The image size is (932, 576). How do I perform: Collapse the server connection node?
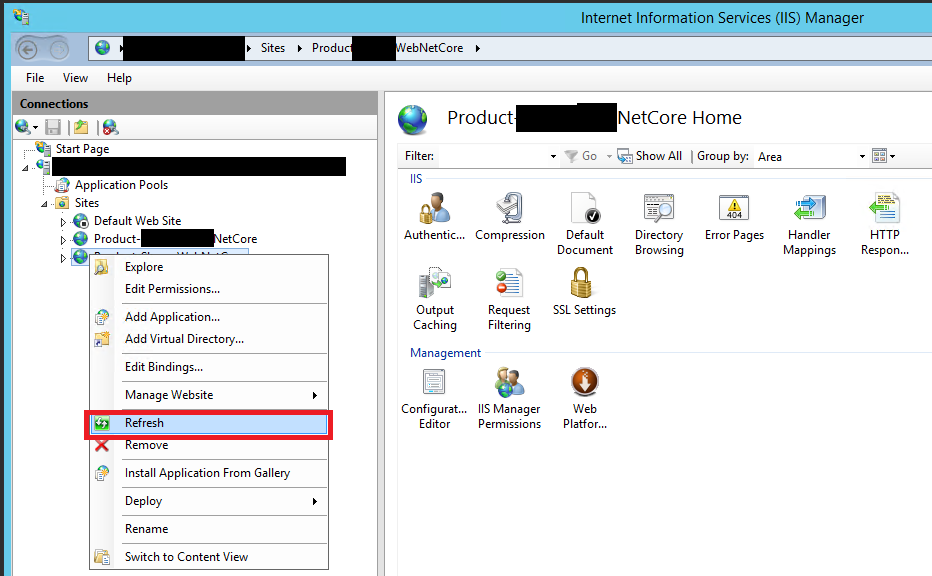[x=26, y=168]
